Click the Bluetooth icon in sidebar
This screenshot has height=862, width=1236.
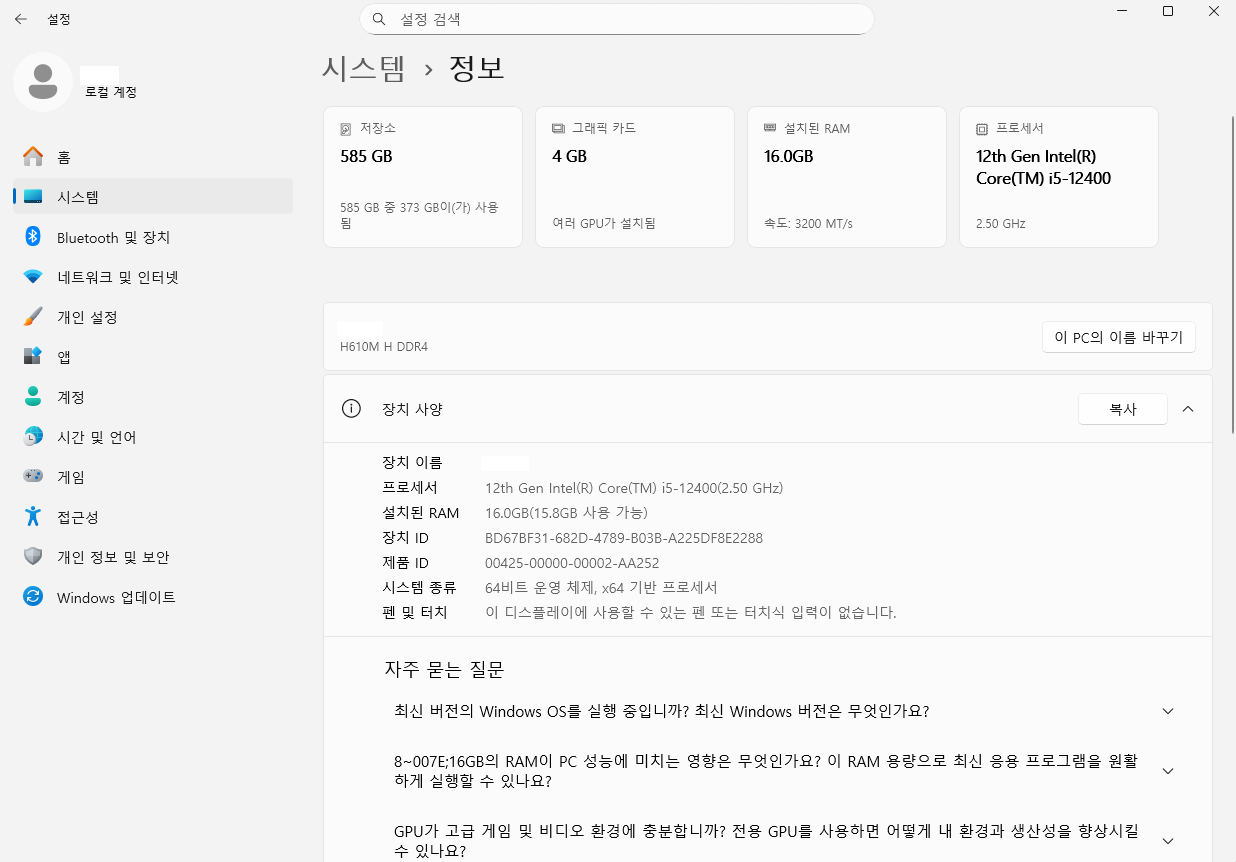pos(33,237)
